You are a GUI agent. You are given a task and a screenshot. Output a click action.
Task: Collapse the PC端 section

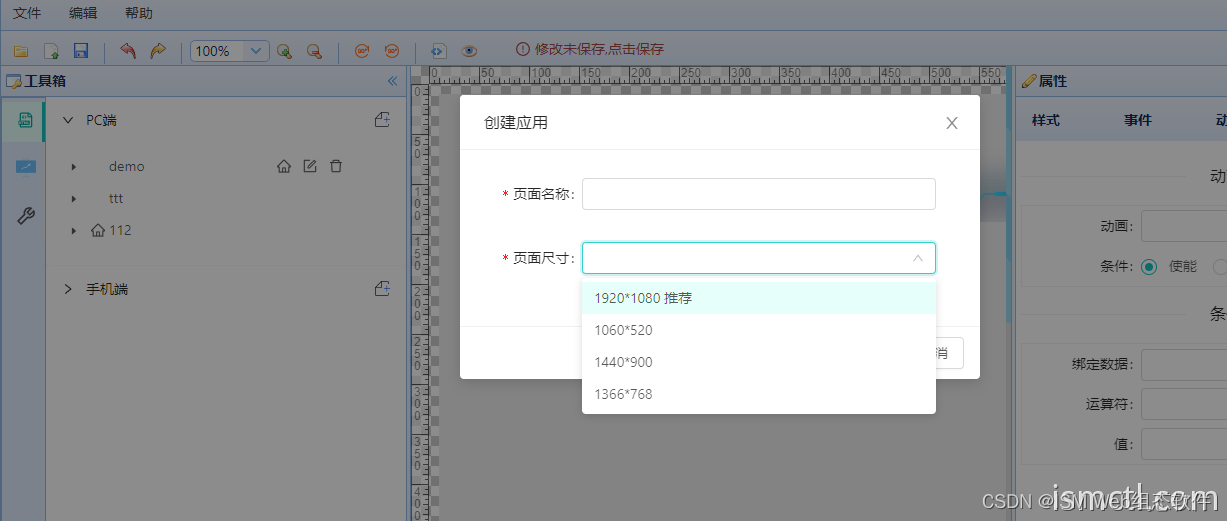click(68, 120)
